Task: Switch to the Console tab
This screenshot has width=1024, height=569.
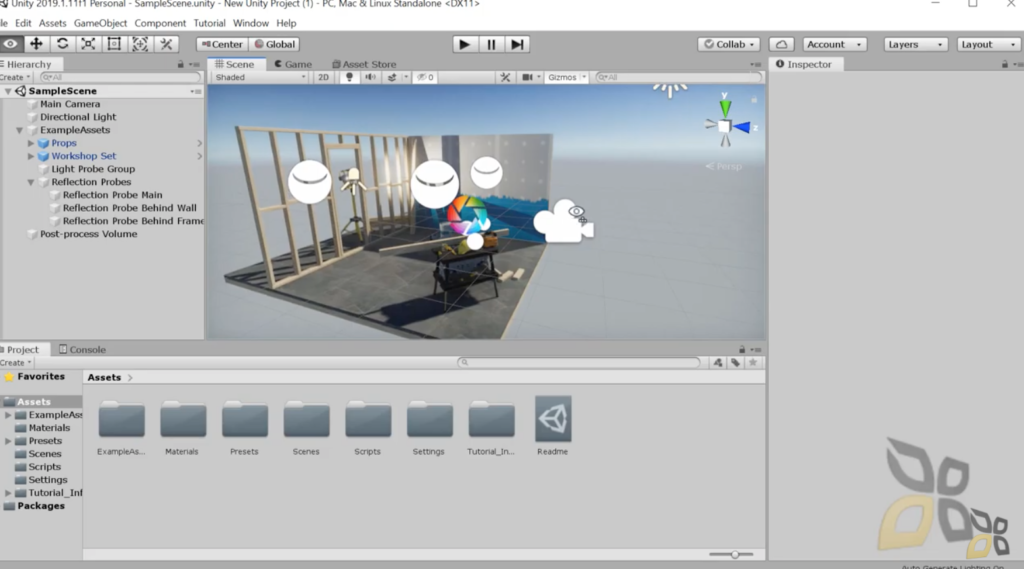Action: click(x=82, y=350)
